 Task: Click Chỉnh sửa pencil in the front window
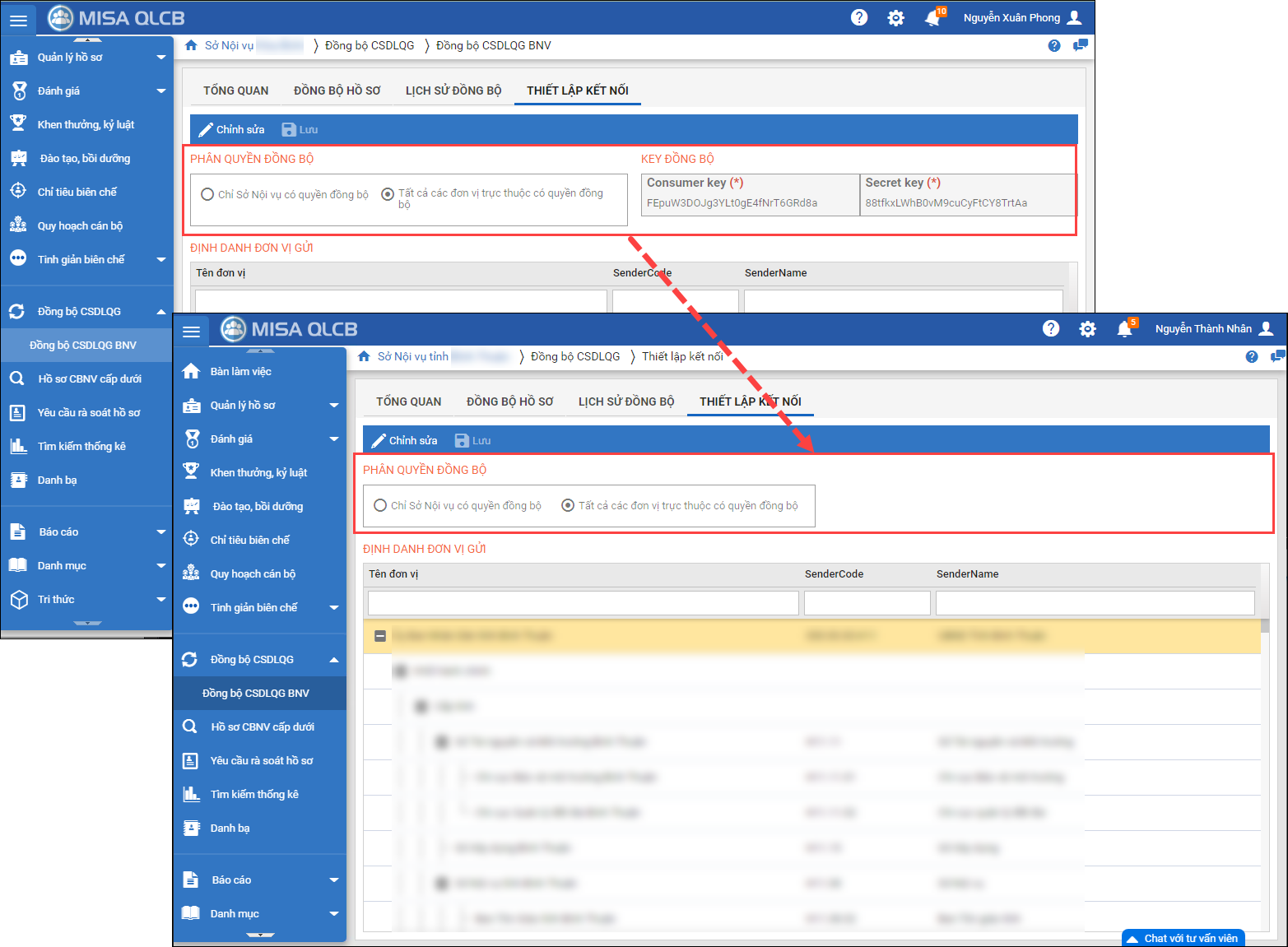pyautogui.click(x=404, y=440)
